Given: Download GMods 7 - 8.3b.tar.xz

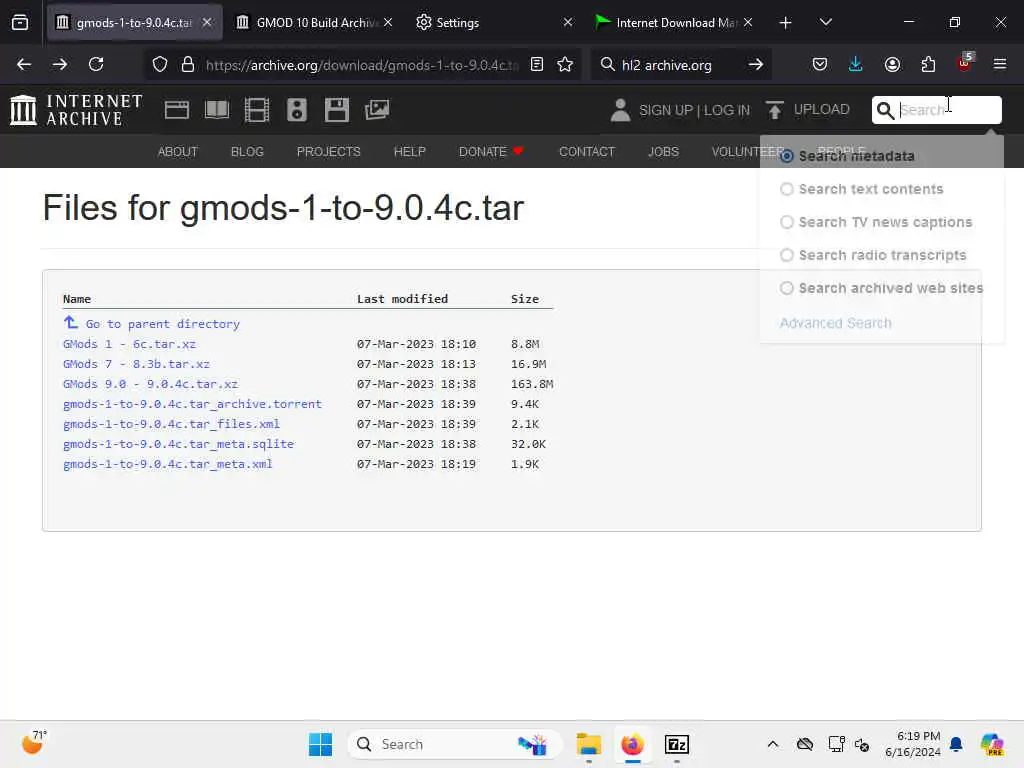Looking at the screenshot, I should coord(136,364).
